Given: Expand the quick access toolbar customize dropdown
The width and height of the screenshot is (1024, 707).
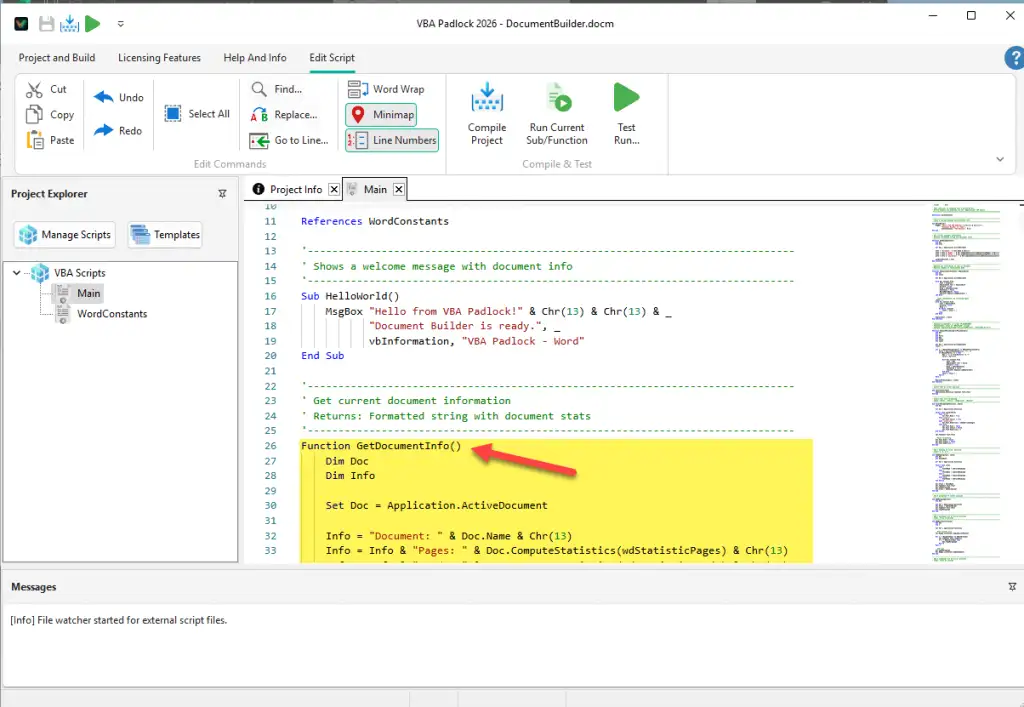Looking at the screenshot, I should (120, 22).
